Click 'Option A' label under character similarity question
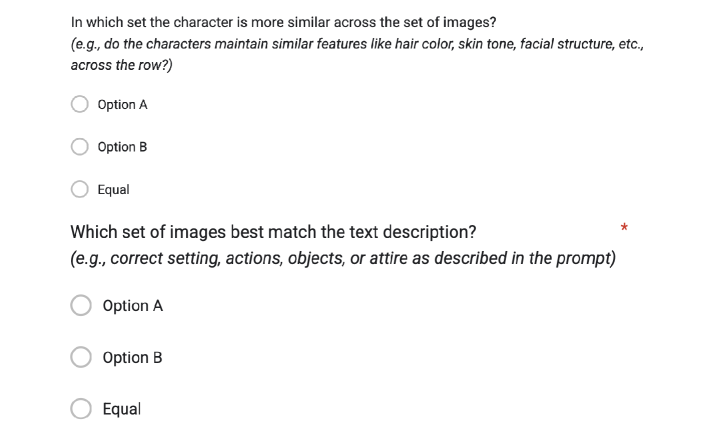 [x=122, y=104]
